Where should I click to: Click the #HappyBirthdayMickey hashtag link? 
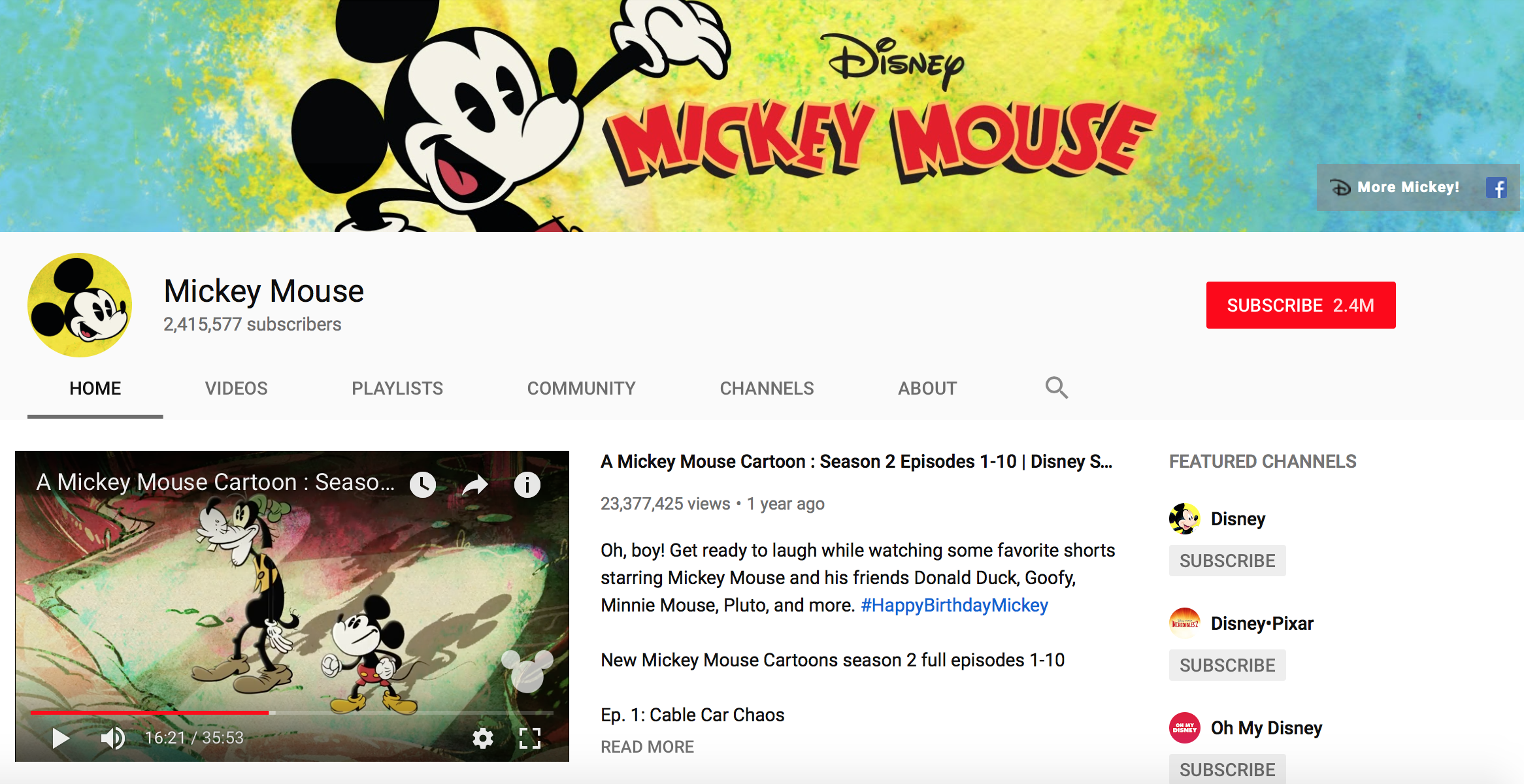[x=954, y=605]
